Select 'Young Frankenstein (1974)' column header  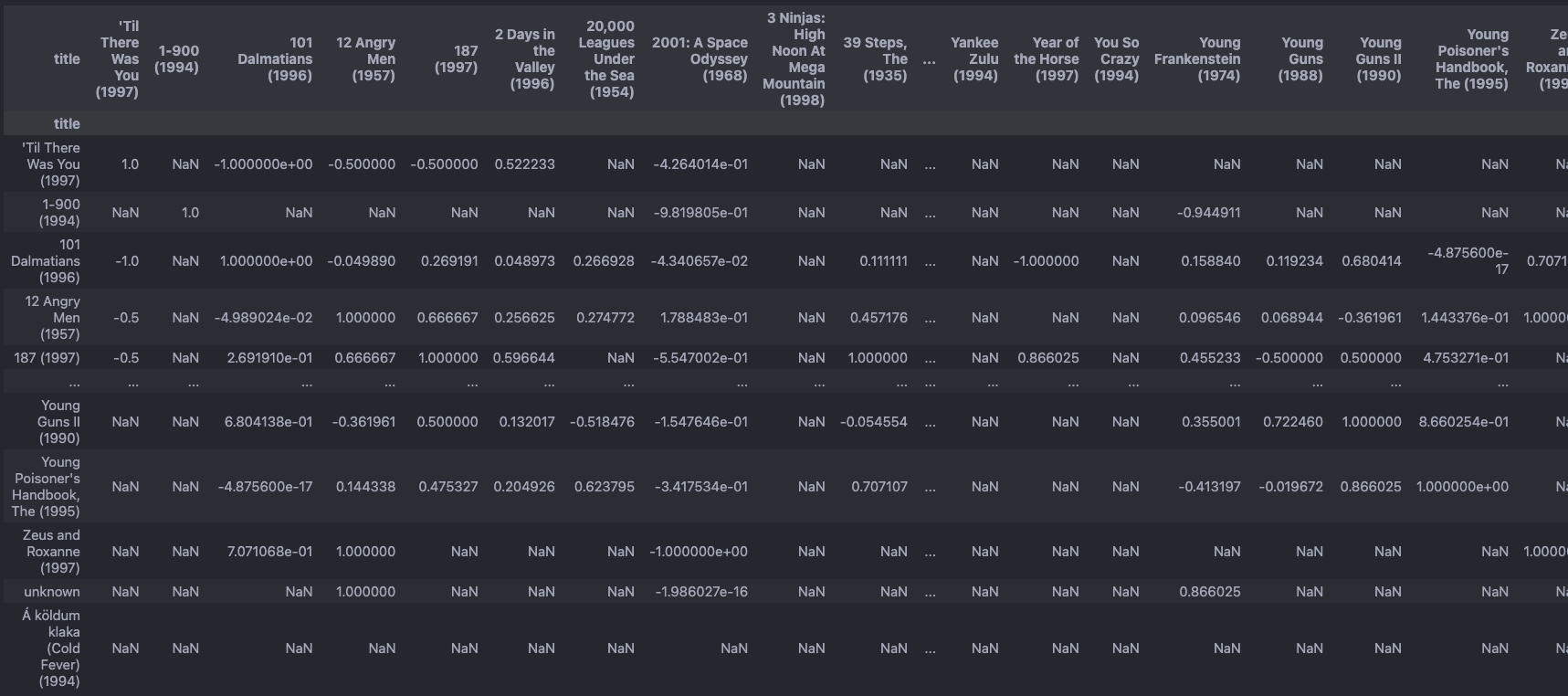coord(1197,59)
